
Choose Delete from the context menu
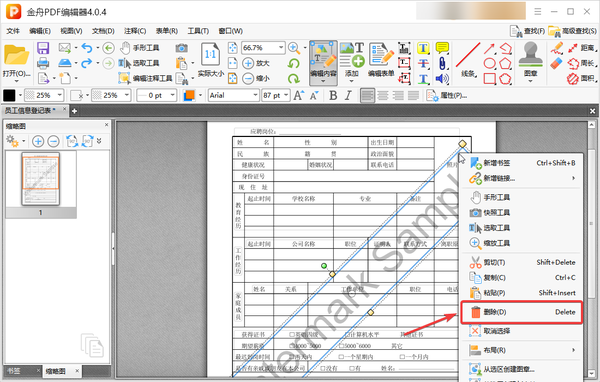click(x=522, y=312)
